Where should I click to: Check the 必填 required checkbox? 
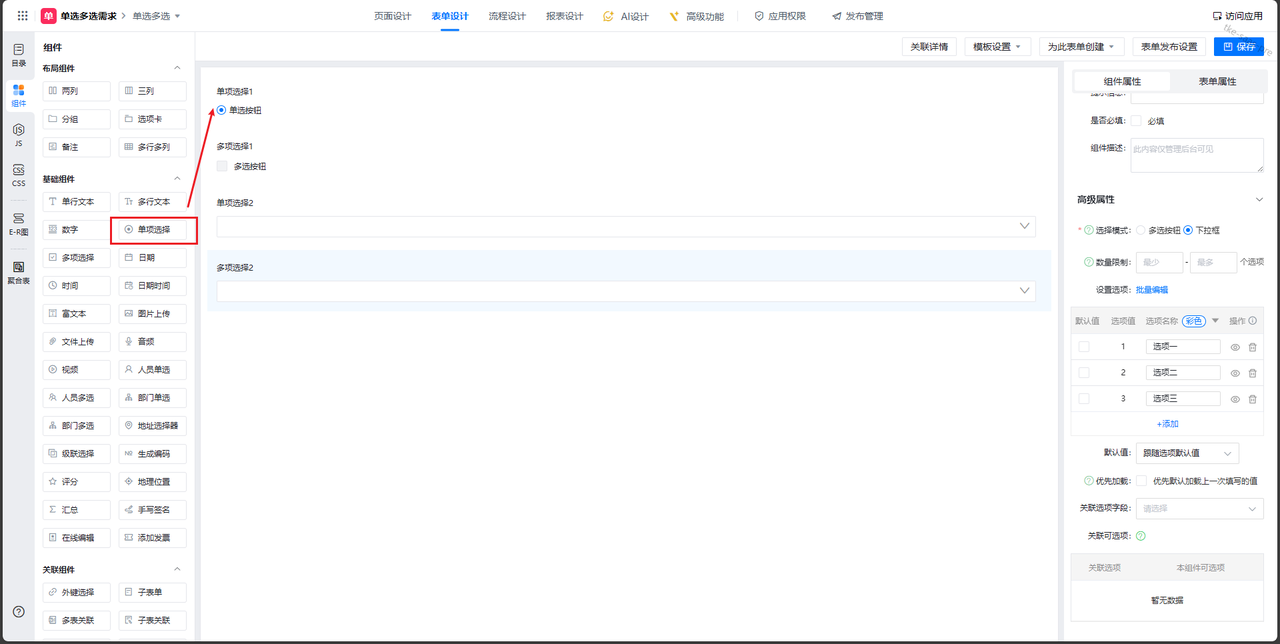1136,121
